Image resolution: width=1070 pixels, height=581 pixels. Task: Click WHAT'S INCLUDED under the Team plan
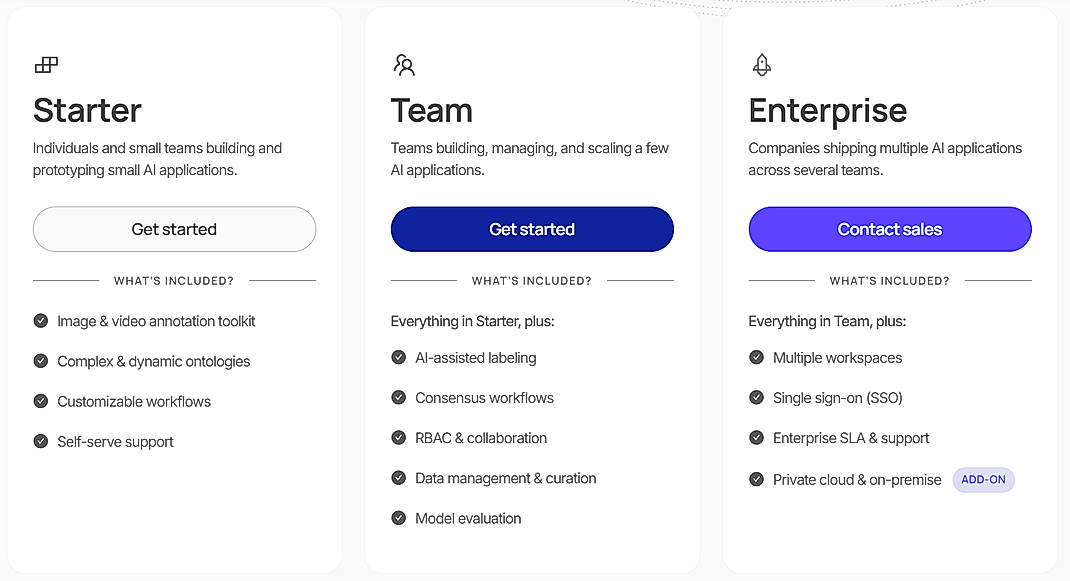(x=531, y=281)
